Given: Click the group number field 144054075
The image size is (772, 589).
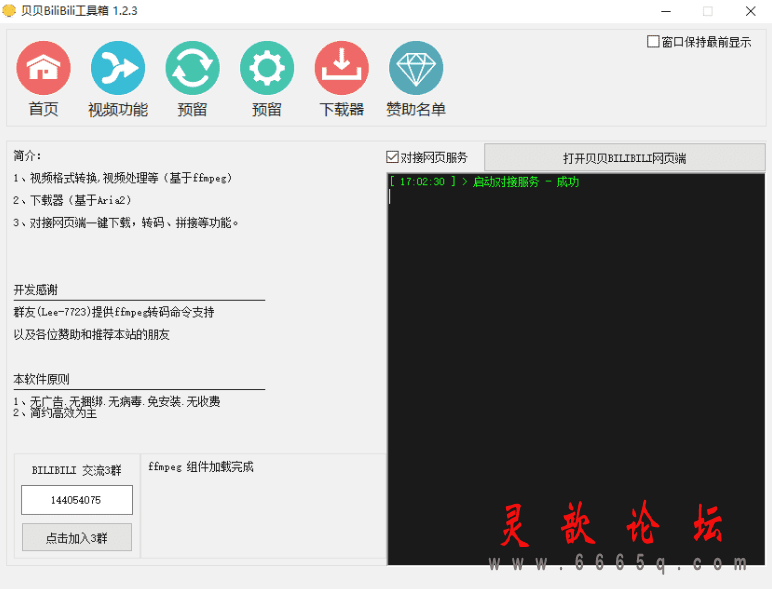Looking at the screenshot, I should [x=77, y=500].
